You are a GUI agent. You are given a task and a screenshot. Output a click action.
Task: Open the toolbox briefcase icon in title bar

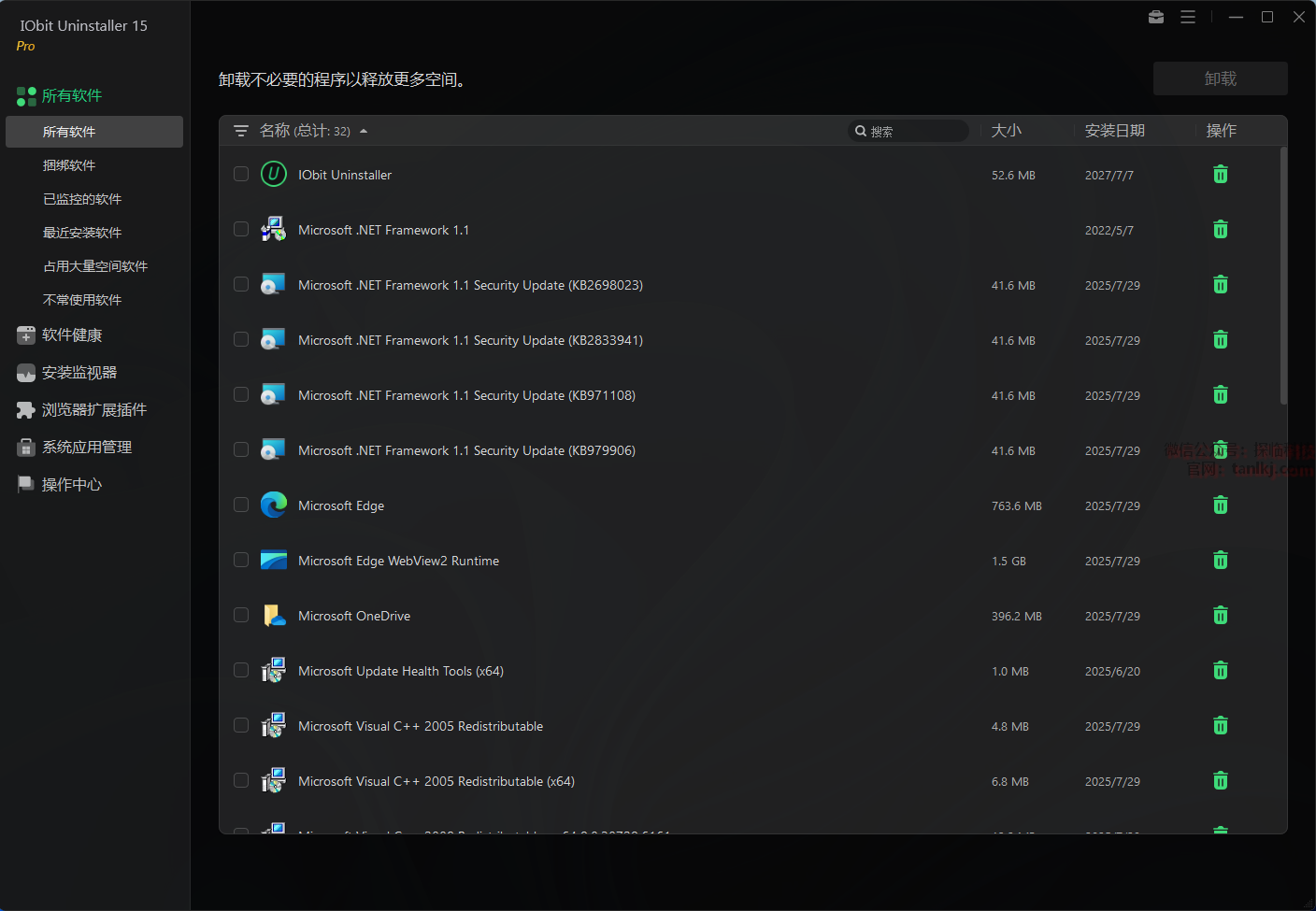(x=1156, y=17)
